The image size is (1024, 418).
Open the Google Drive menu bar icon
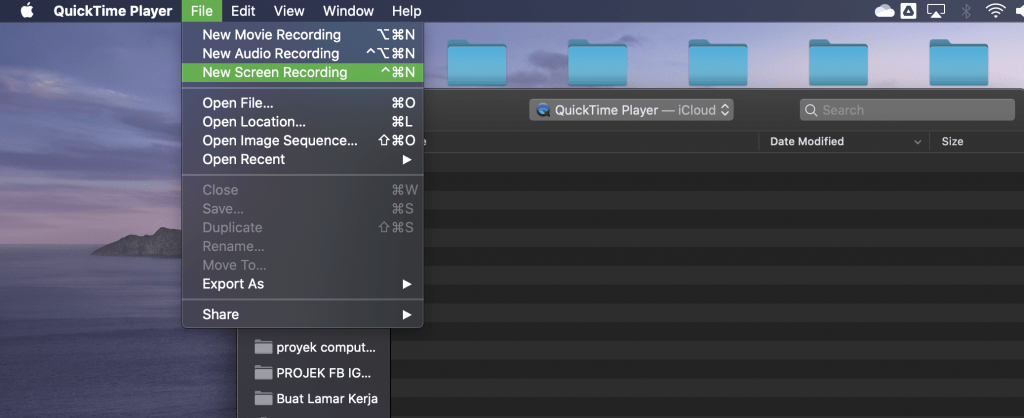click(x=908, y=11)
